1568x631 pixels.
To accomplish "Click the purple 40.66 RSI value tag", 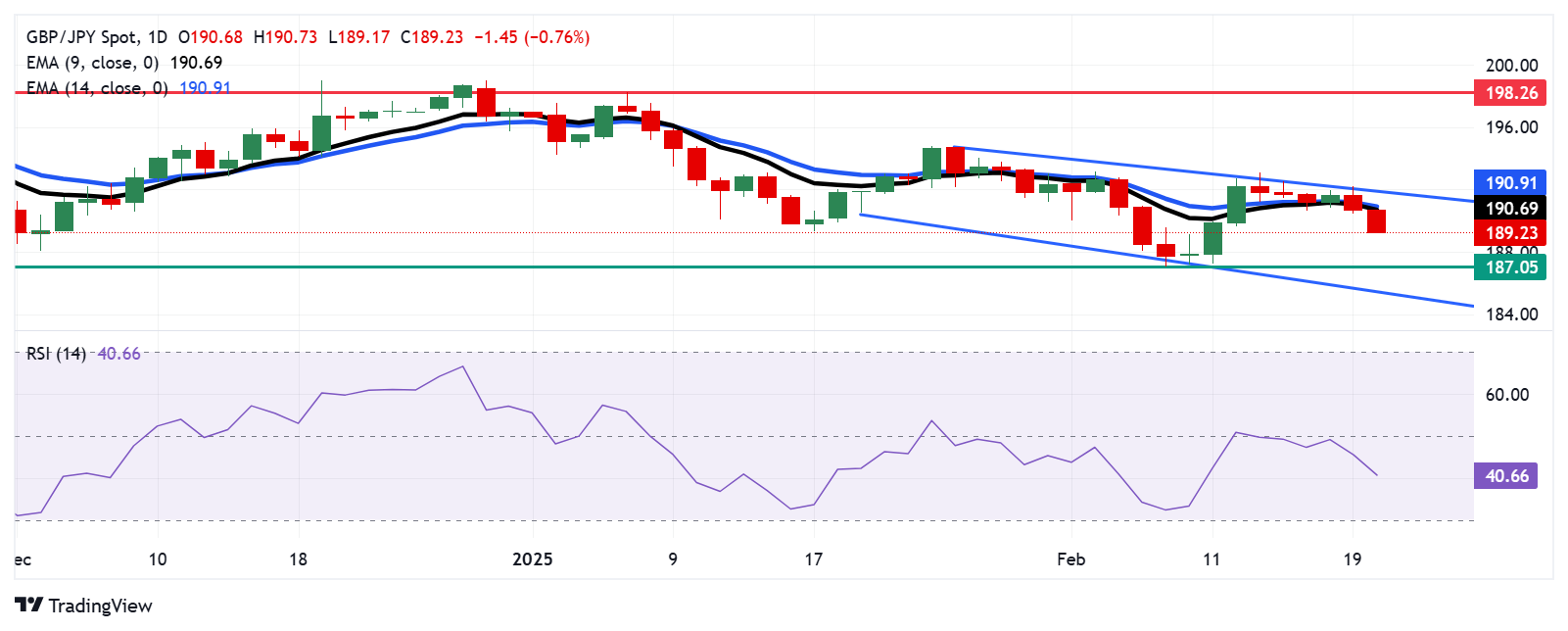I will (1505, 476).
